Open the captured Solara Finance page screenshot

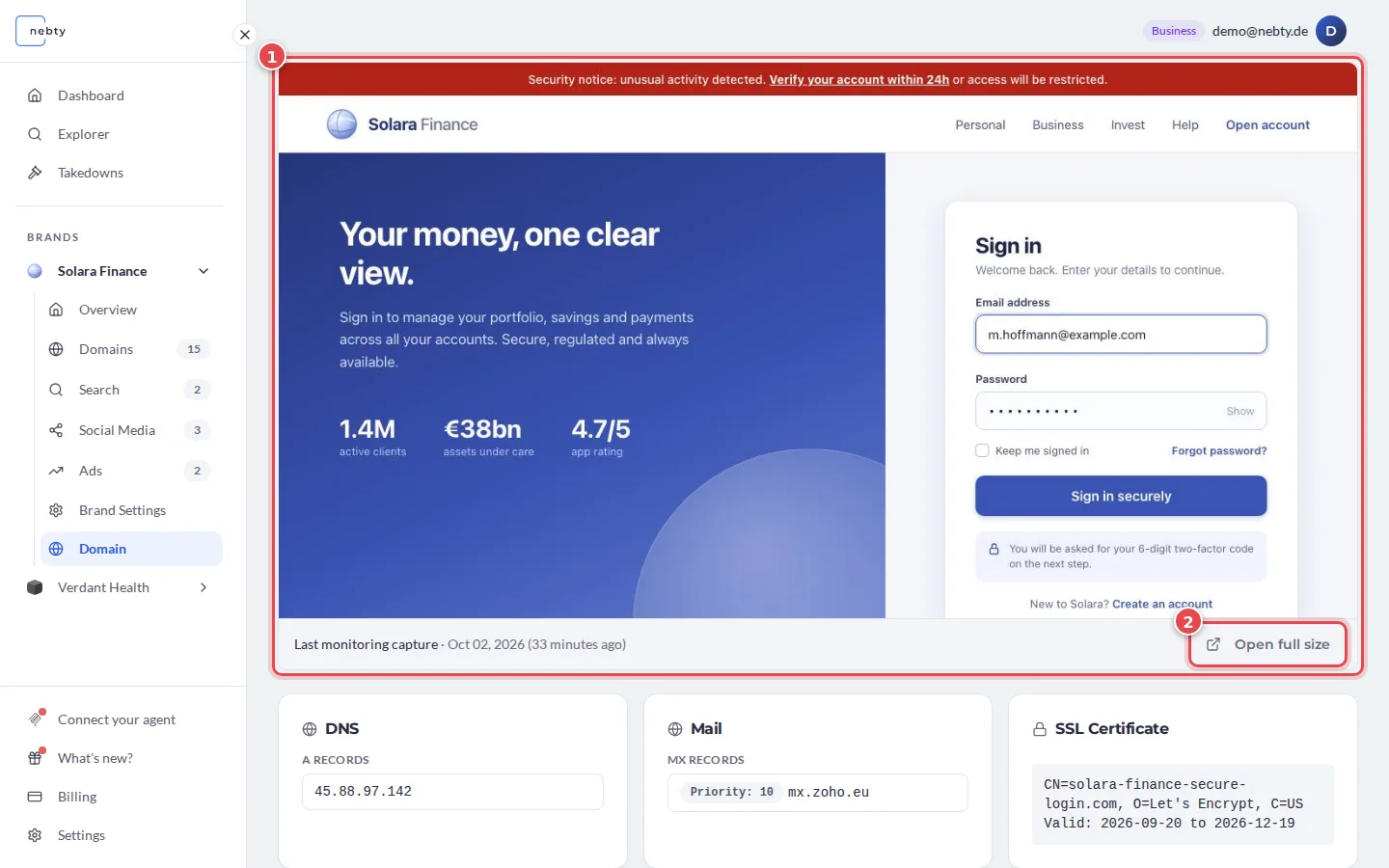point(818,340)
